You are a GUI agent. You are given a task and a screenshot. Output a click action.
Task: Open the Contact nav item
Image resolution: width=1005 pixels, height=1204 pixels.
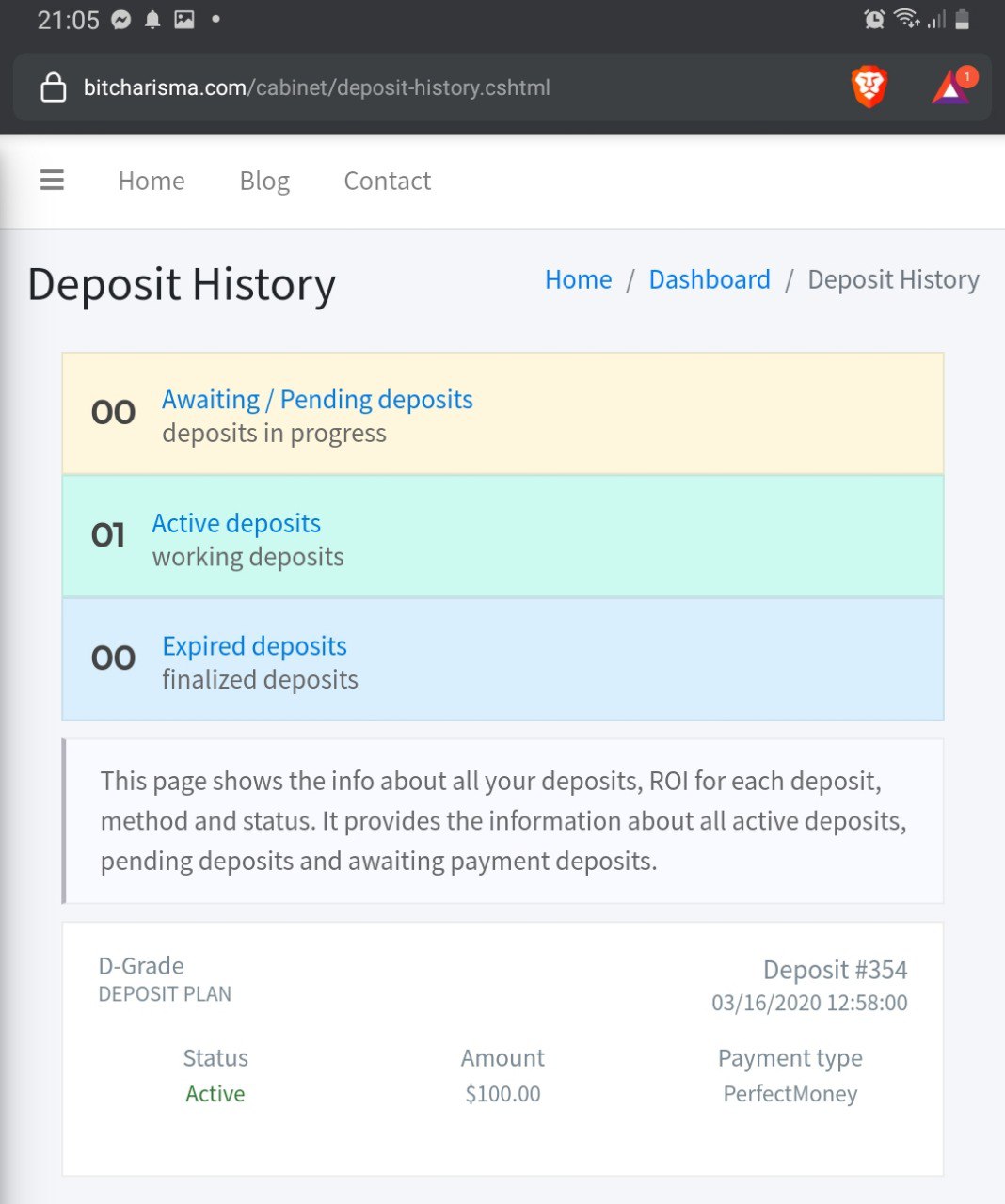[387, 181]
